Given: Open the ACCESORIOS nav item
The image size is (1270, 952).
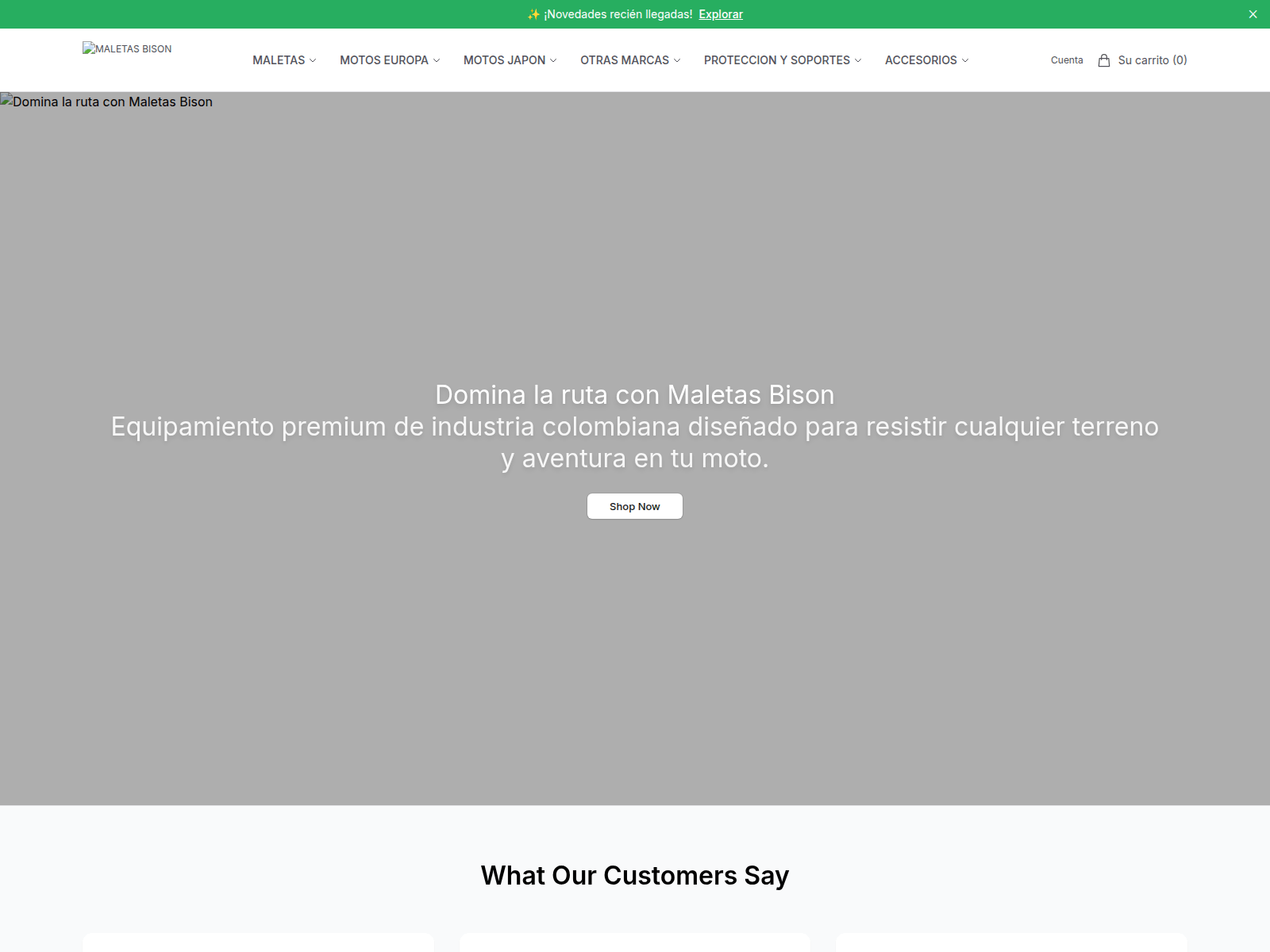Looking at the screenshot, I should tap(921, 60).
